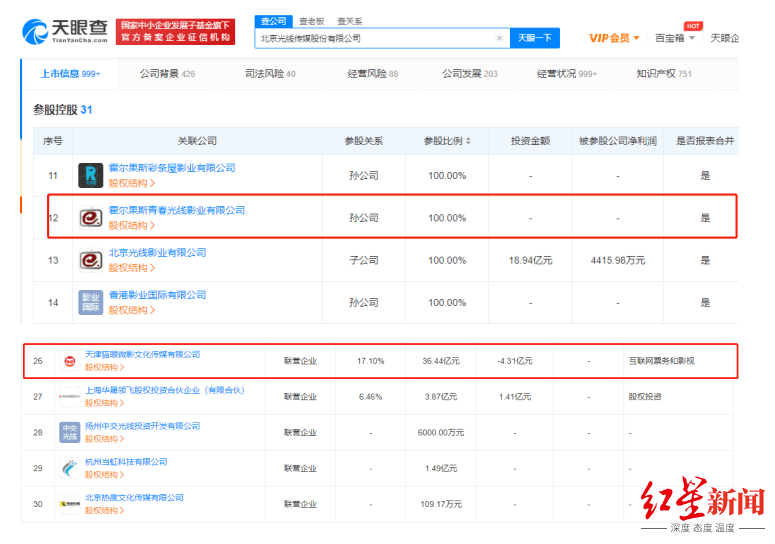
Task: Click the 被参股公司净利润 column header
Action: tap(618, 141)
